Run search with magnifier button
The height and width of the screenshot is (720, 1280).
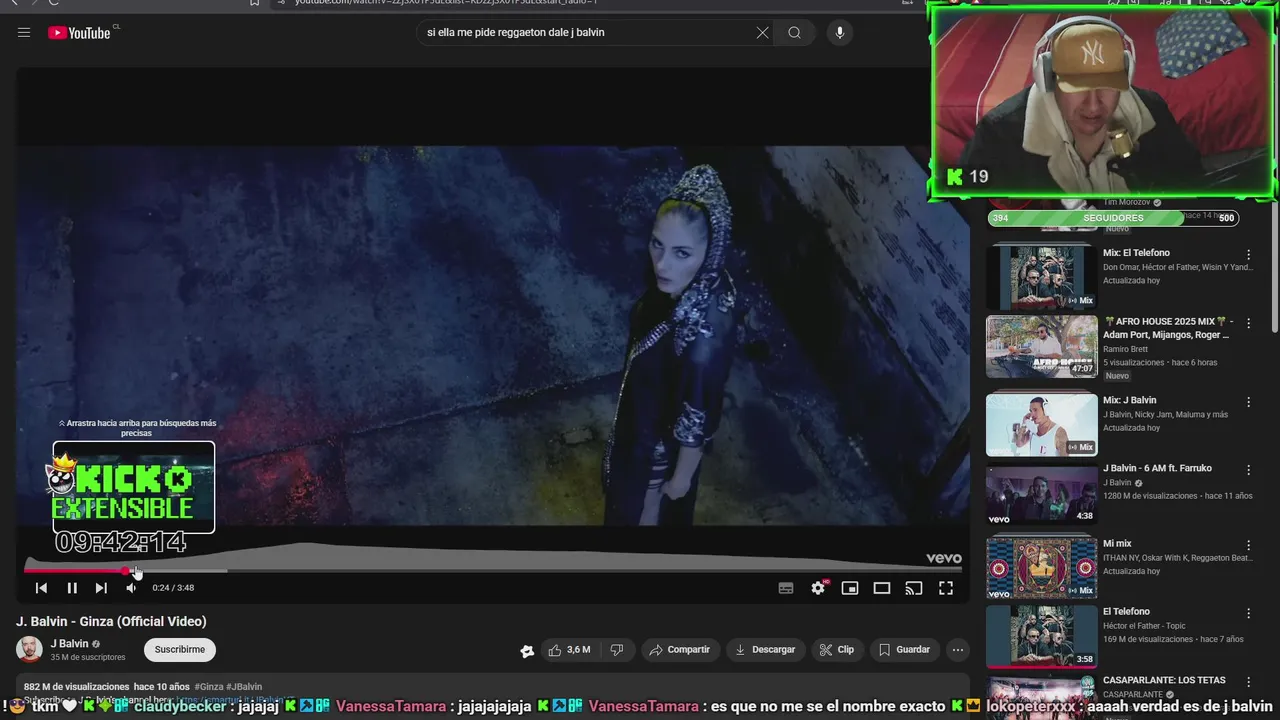794,33
